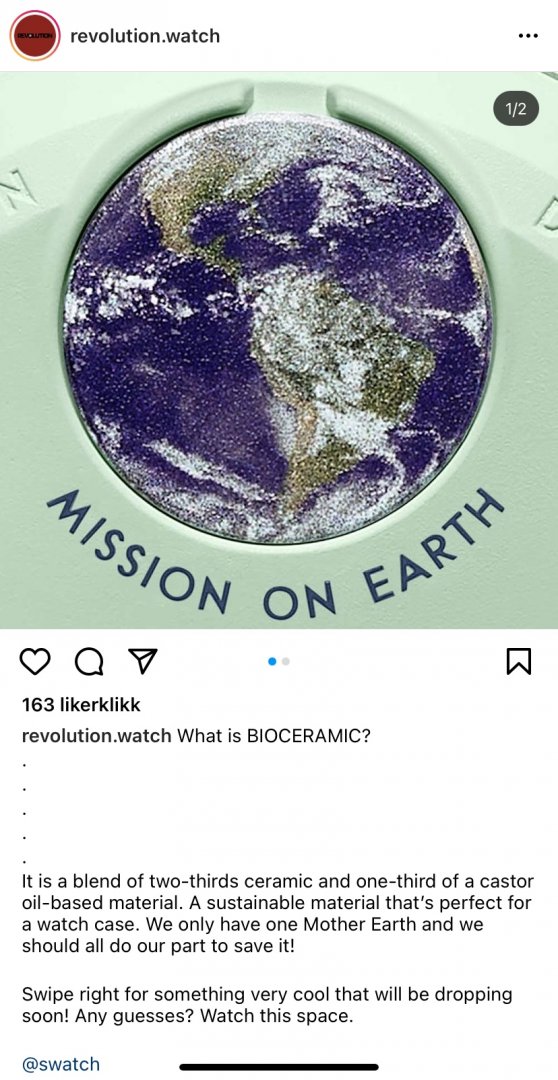The height and width of the screenshot is (1080, 558).
Task: Open the red REVOLUTION profile avatar
Action: coord(35,35)
